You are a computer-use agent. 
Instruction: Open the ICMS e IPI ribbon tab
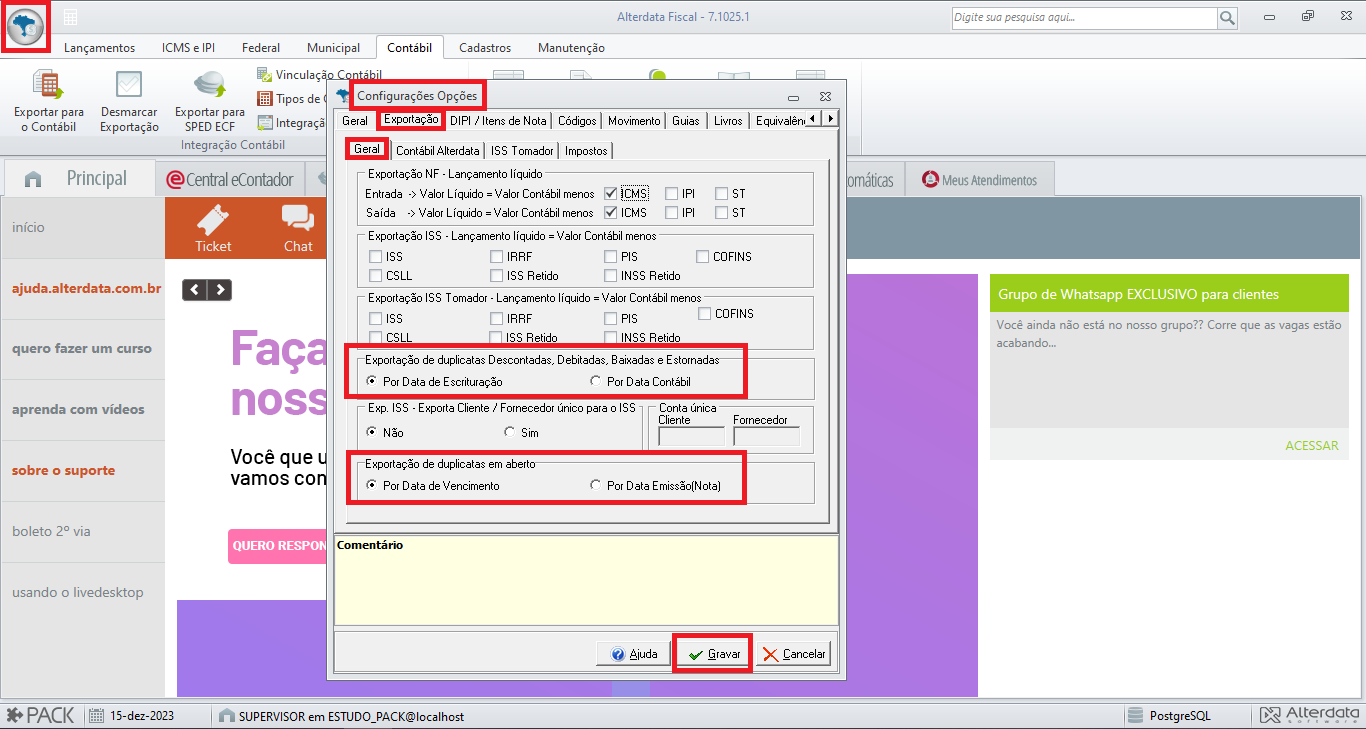188,48
